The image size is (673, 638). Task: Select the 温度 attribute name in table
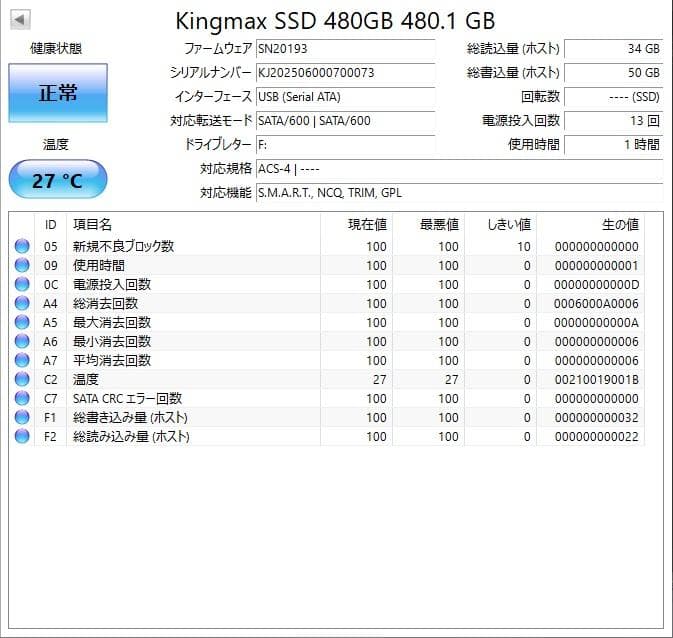pos(86,380)
